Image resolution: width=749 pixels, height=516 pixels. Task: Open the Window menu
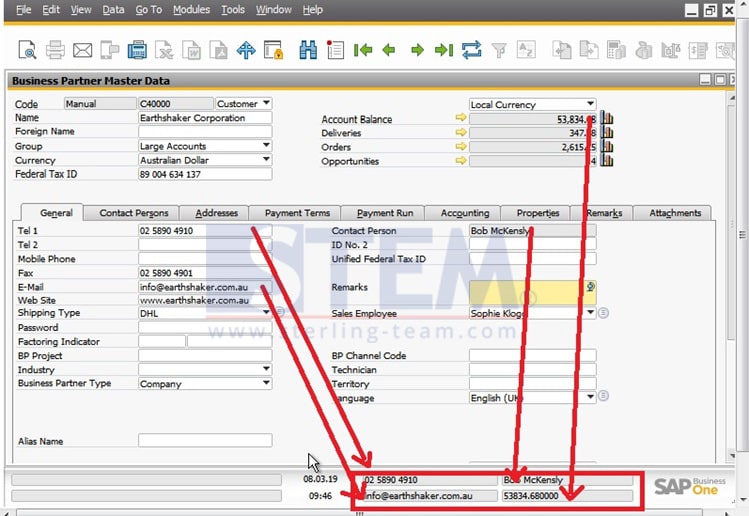273,10
